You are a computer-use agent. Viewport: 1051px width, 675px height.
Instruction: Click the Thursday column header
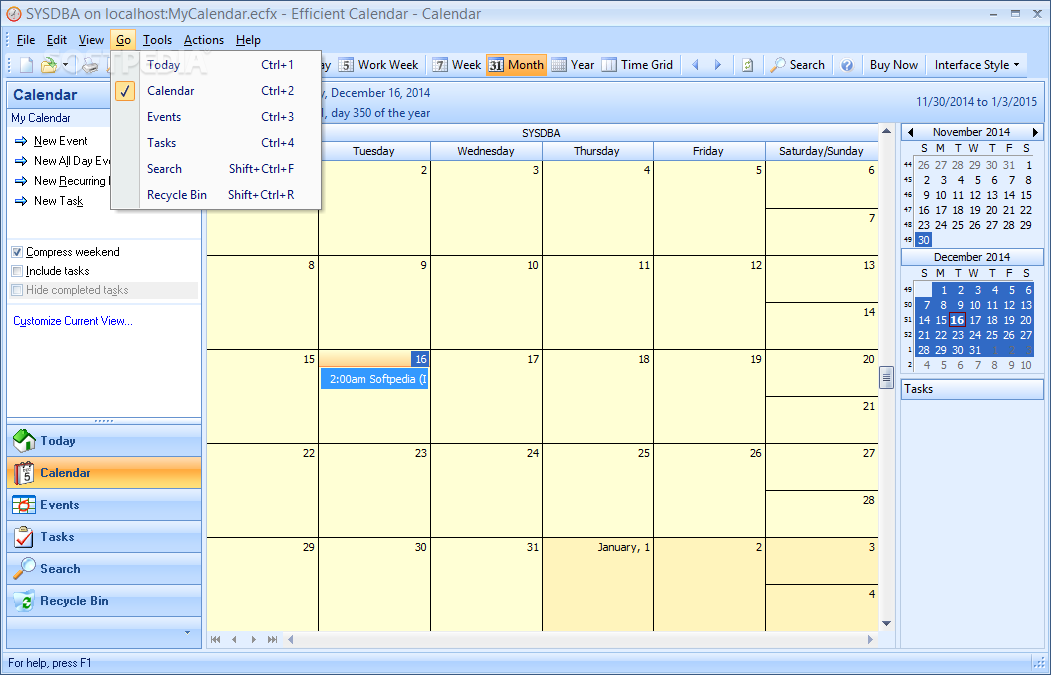coord(598,151)
